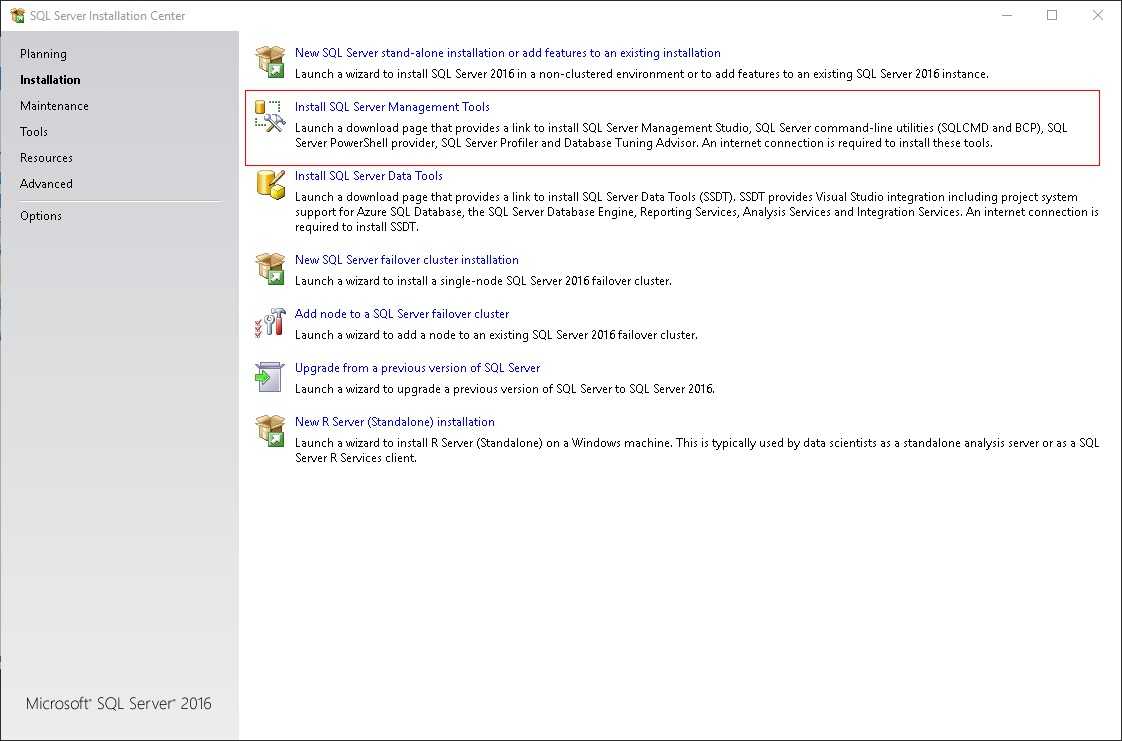This screenshot has width=1122, height=741.
Task: Click Upgrade from a previous version of SQL Server
Action: 417,368
